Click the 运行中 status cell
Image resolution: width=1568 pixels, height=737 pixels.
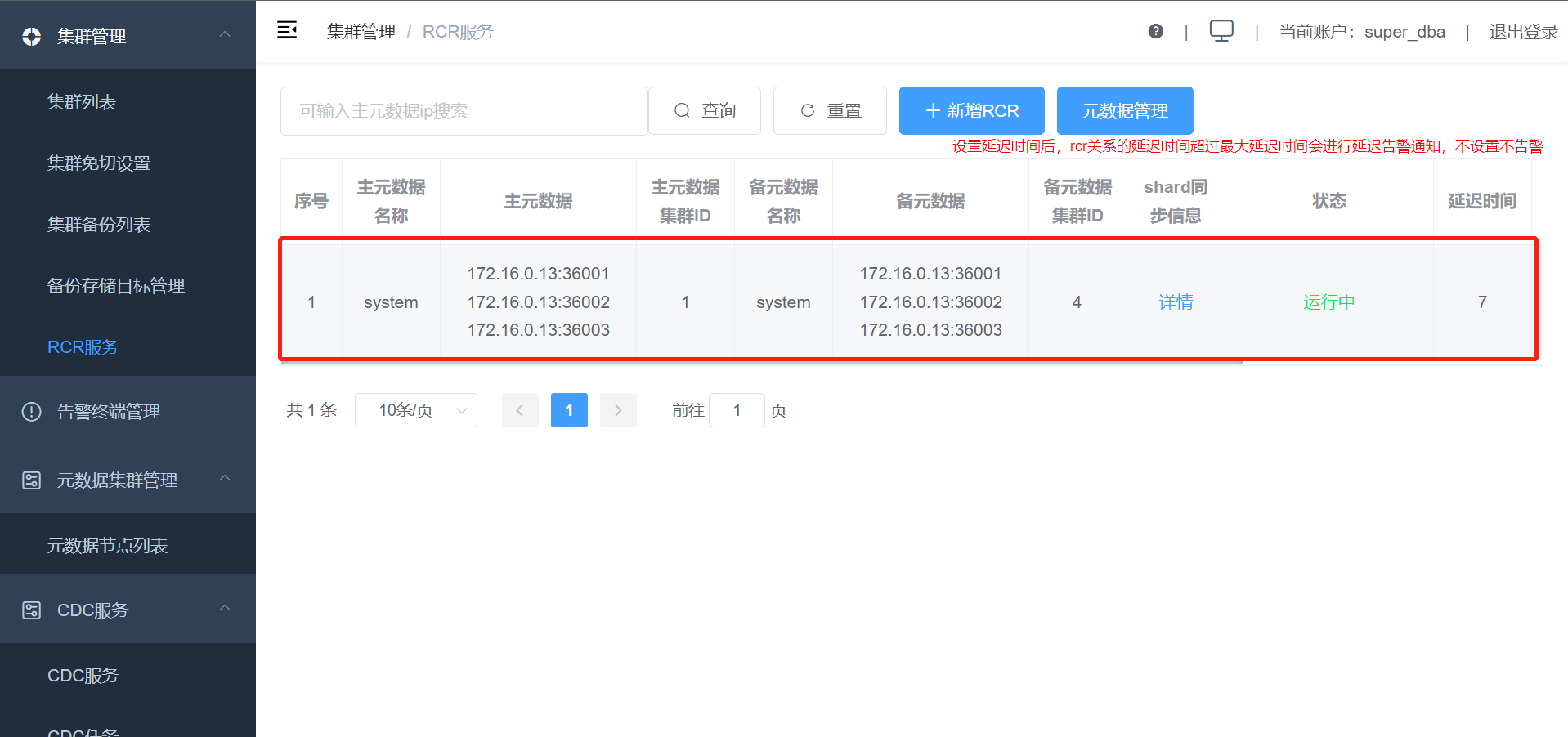point(1328,301)
